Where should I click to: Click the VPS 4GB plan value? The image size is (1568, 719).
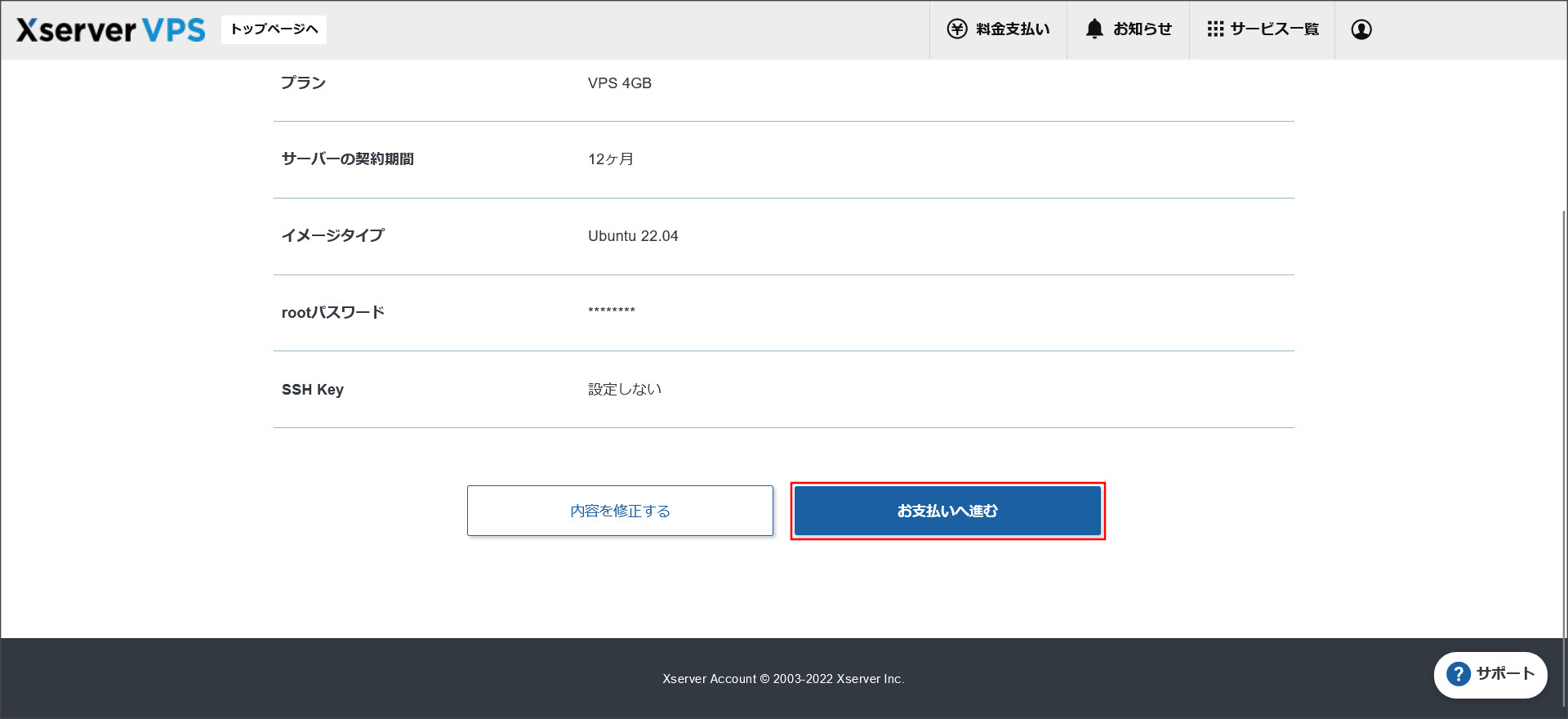pyautogui.click(x=619, y=83)
